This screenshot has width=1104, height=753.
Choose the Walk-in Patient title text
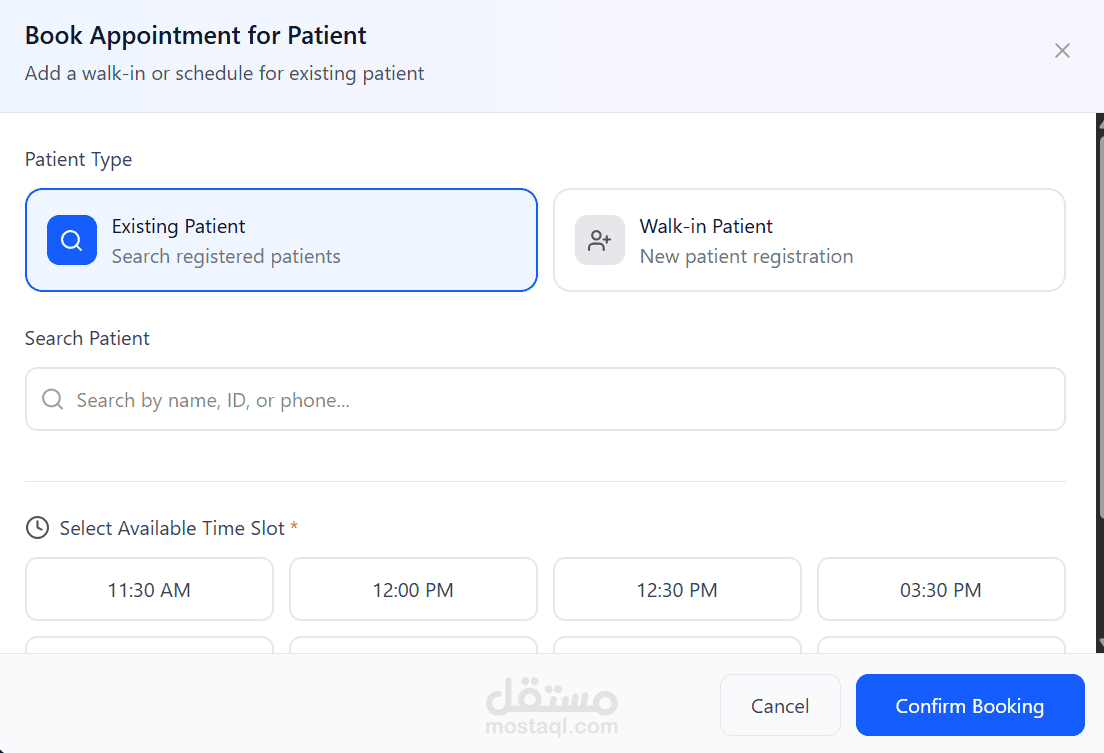[706, 226]
